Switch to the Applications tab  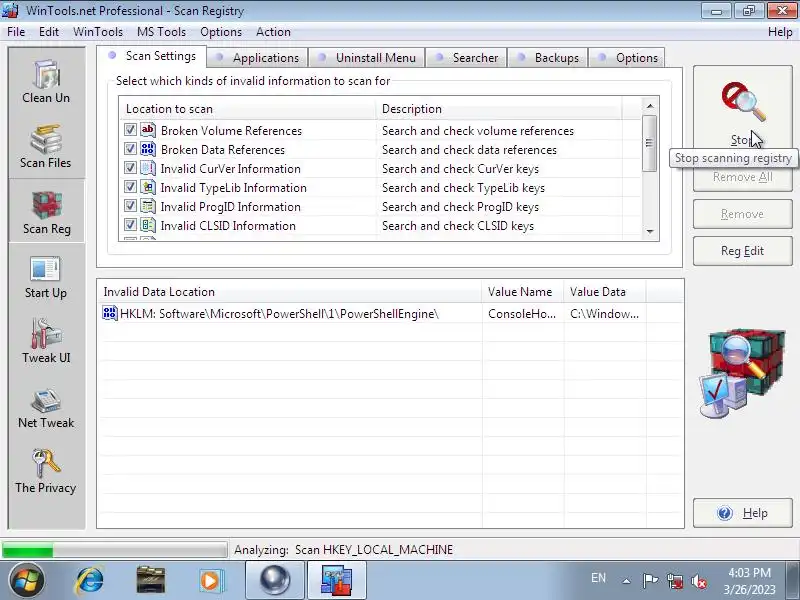tap(258, 58)
